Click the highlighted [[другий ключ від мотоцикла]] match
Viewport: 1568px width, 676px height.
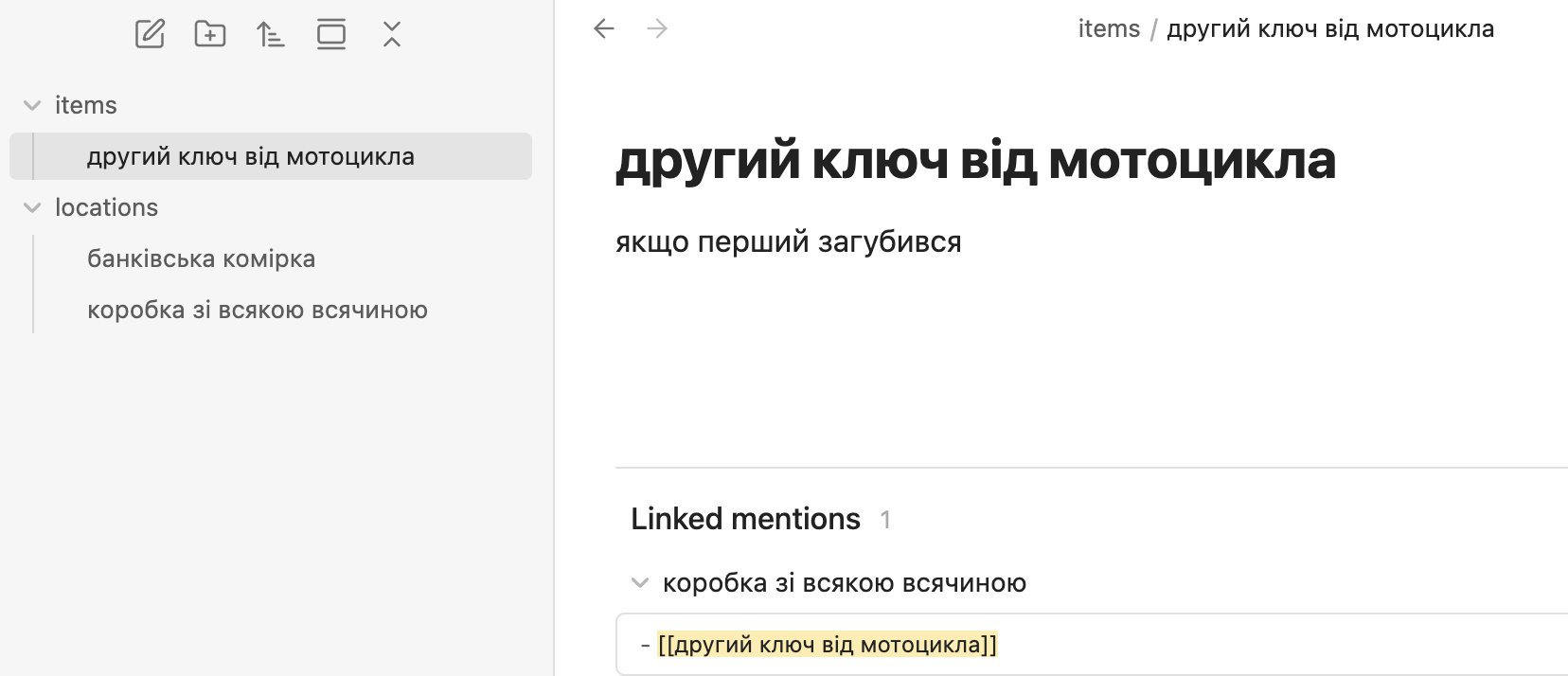(828, 645)
